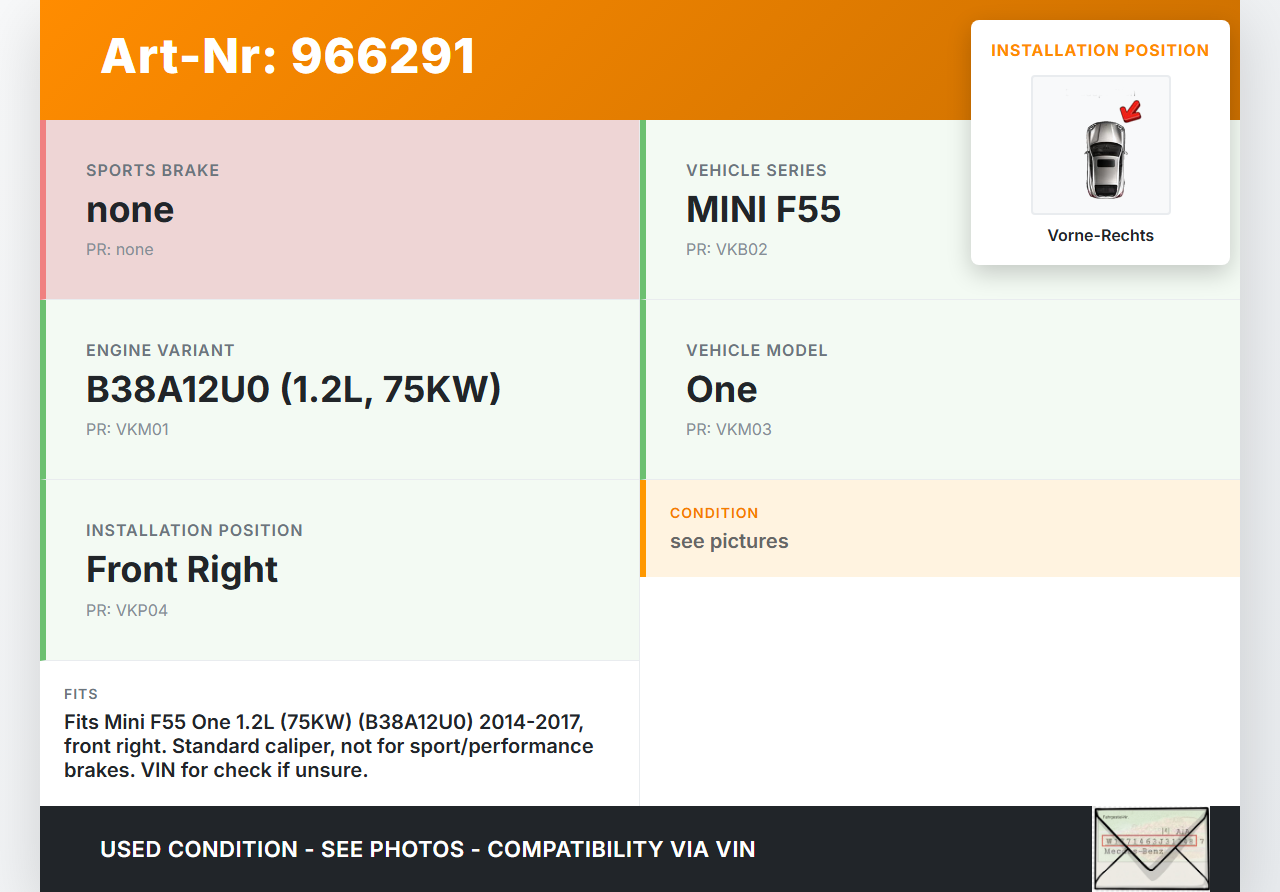Click the 'see pictures' condition text
The height and width of the screenshot is (892, 1280).
[x=729, y=541]
